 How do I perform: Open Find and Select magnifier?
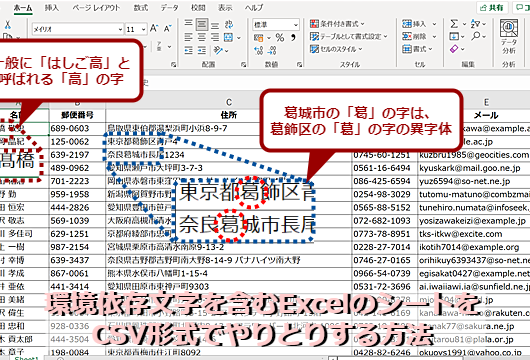click(476, 36)
